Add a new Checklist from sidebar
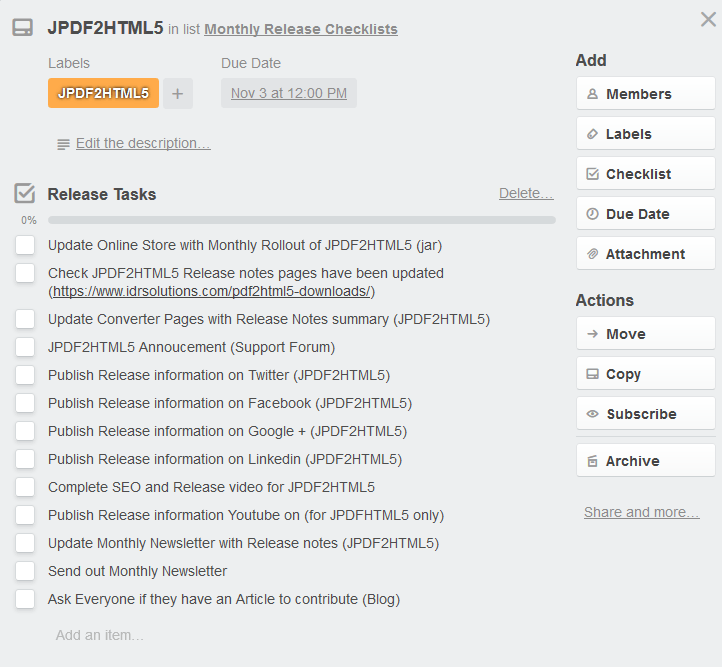 tap(646, 174)
